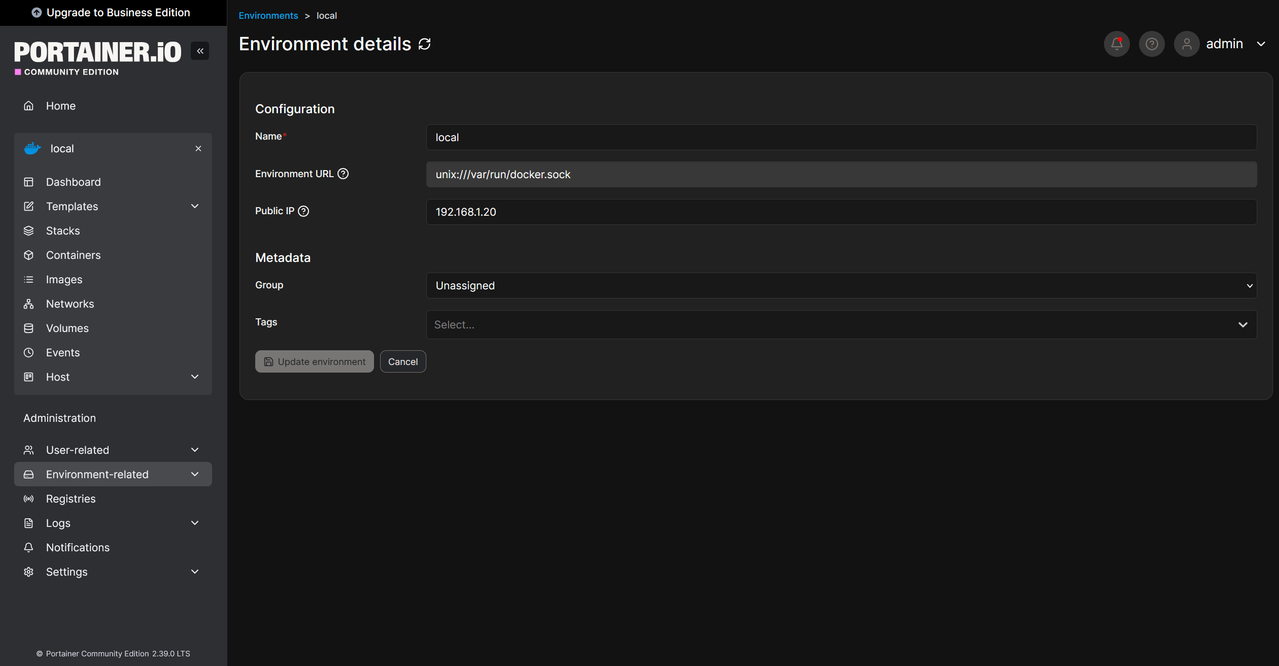Focus the Name input field
Screen dimensions: 1279x666
click(841, 137)
